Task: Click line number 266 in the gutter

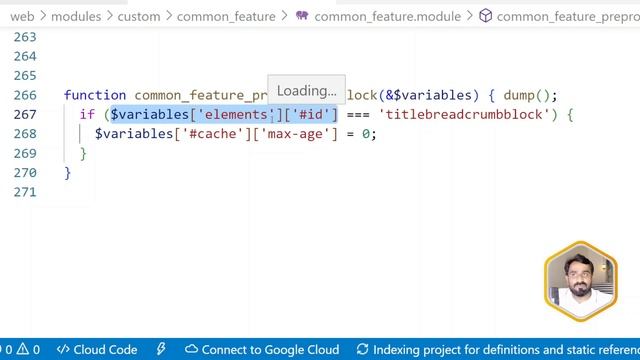Action: [x=25, y=95]
